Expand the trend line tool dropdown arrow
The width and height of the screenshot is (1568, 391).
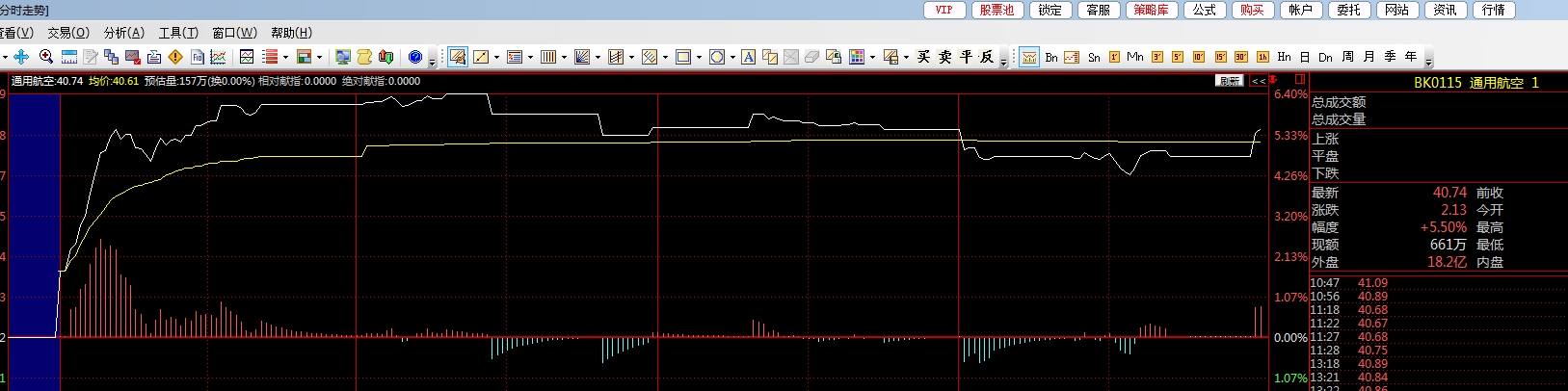click(x=496, y=58)
